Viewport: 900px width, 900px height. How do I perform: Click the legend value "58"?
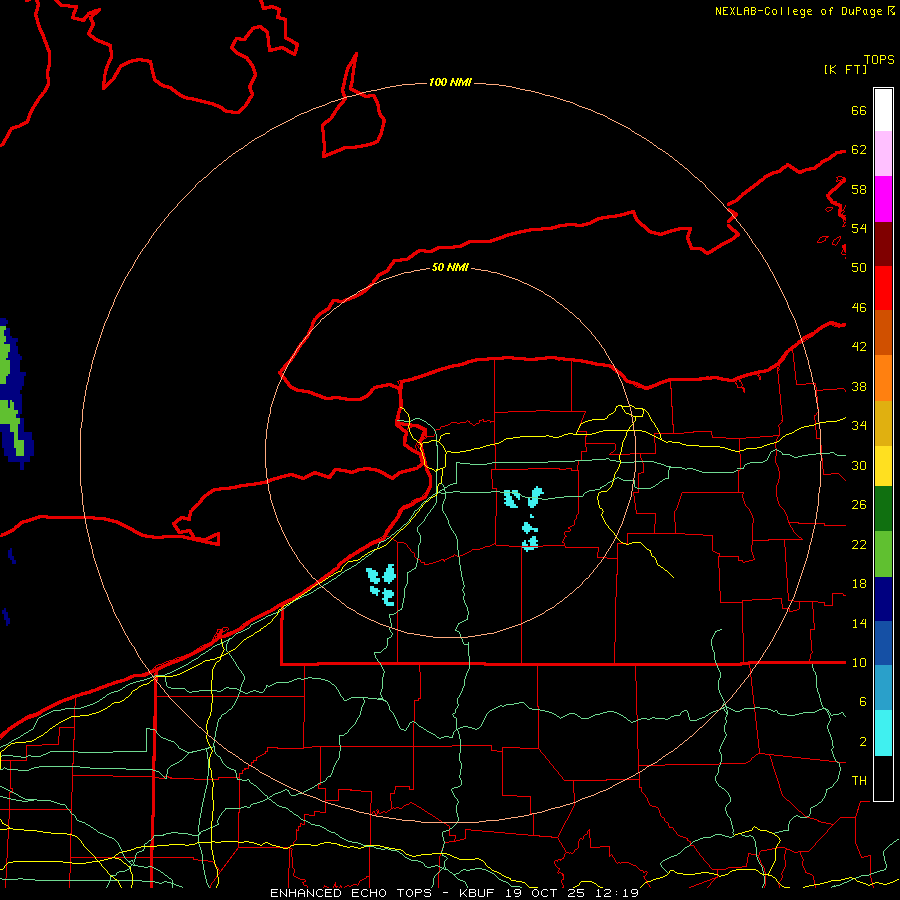coord(859,189)
